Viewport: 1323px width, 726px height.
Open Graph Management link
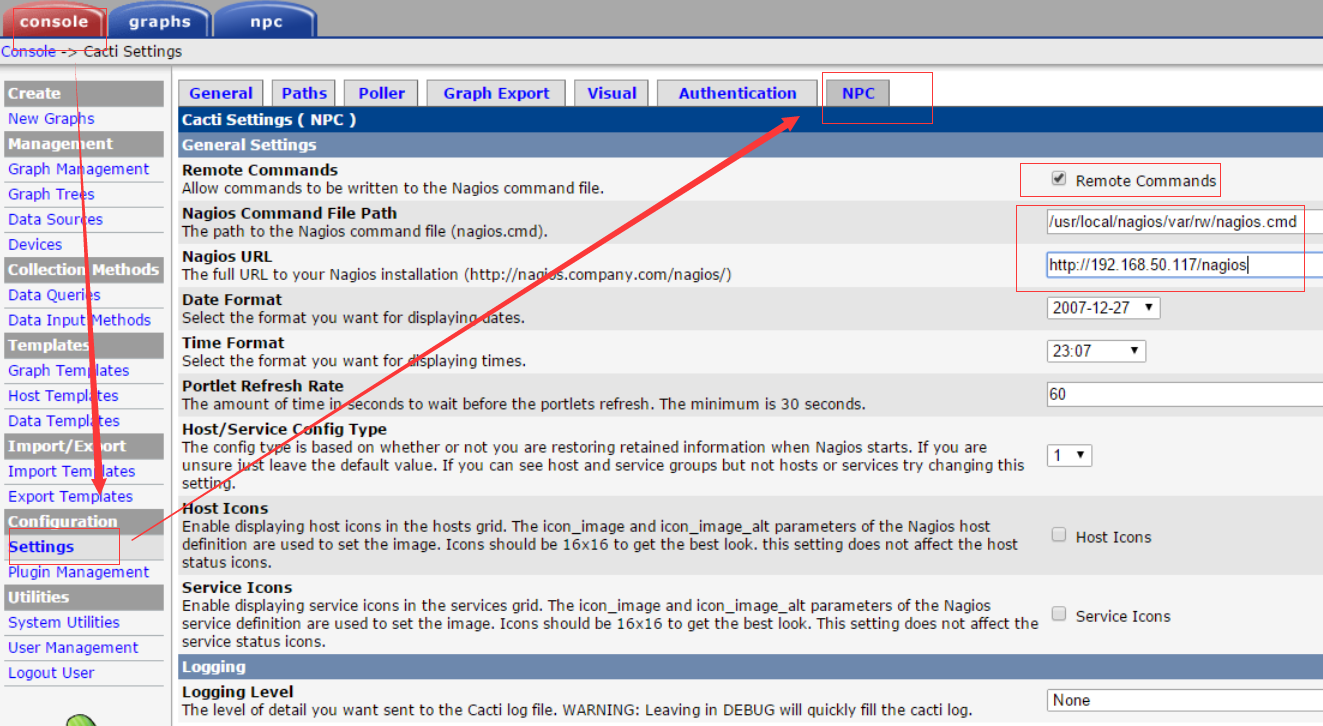pyautogui.click(x=78, y=169)
